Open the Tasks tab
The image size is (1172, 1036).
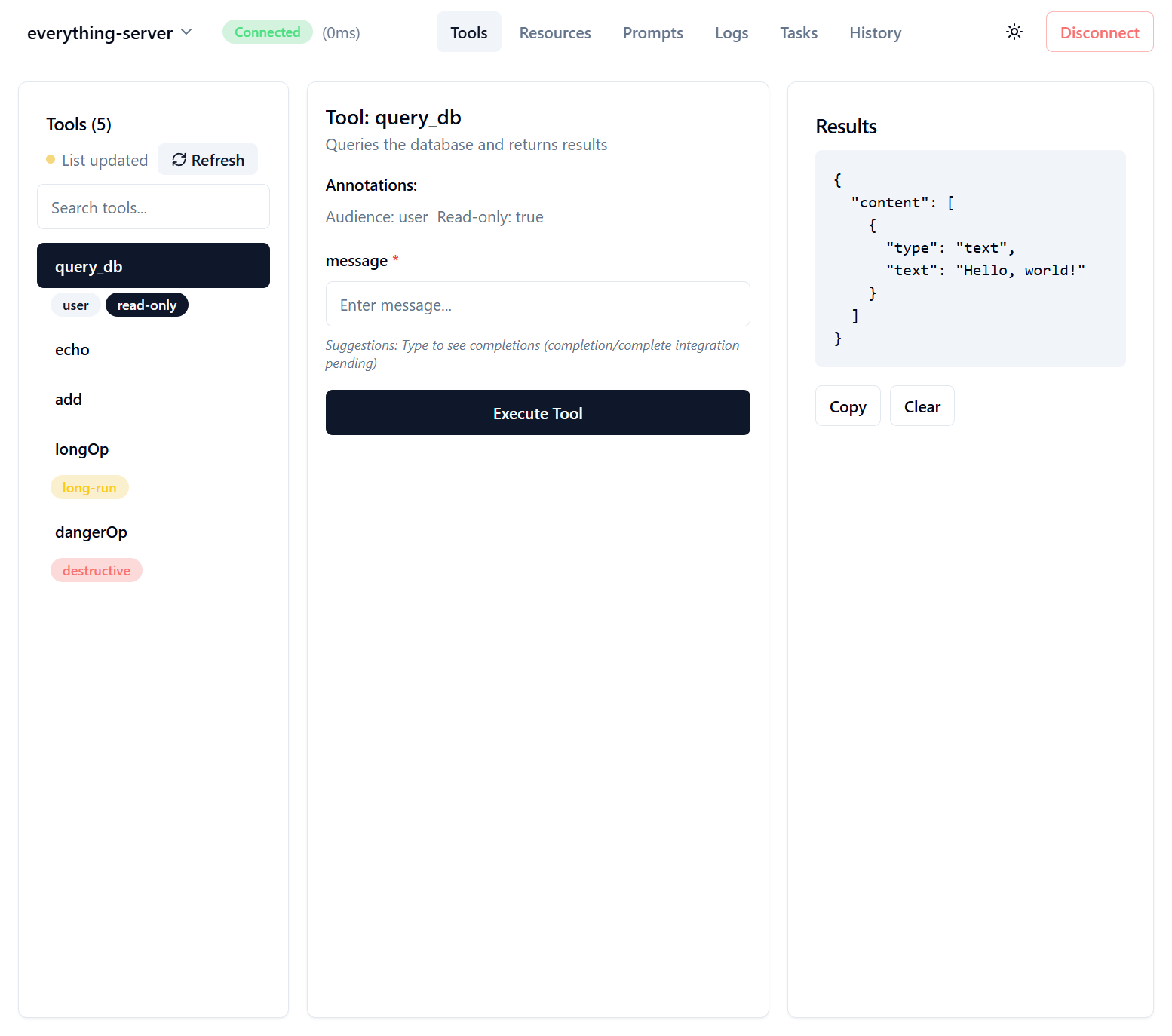(x=799, y=32)
